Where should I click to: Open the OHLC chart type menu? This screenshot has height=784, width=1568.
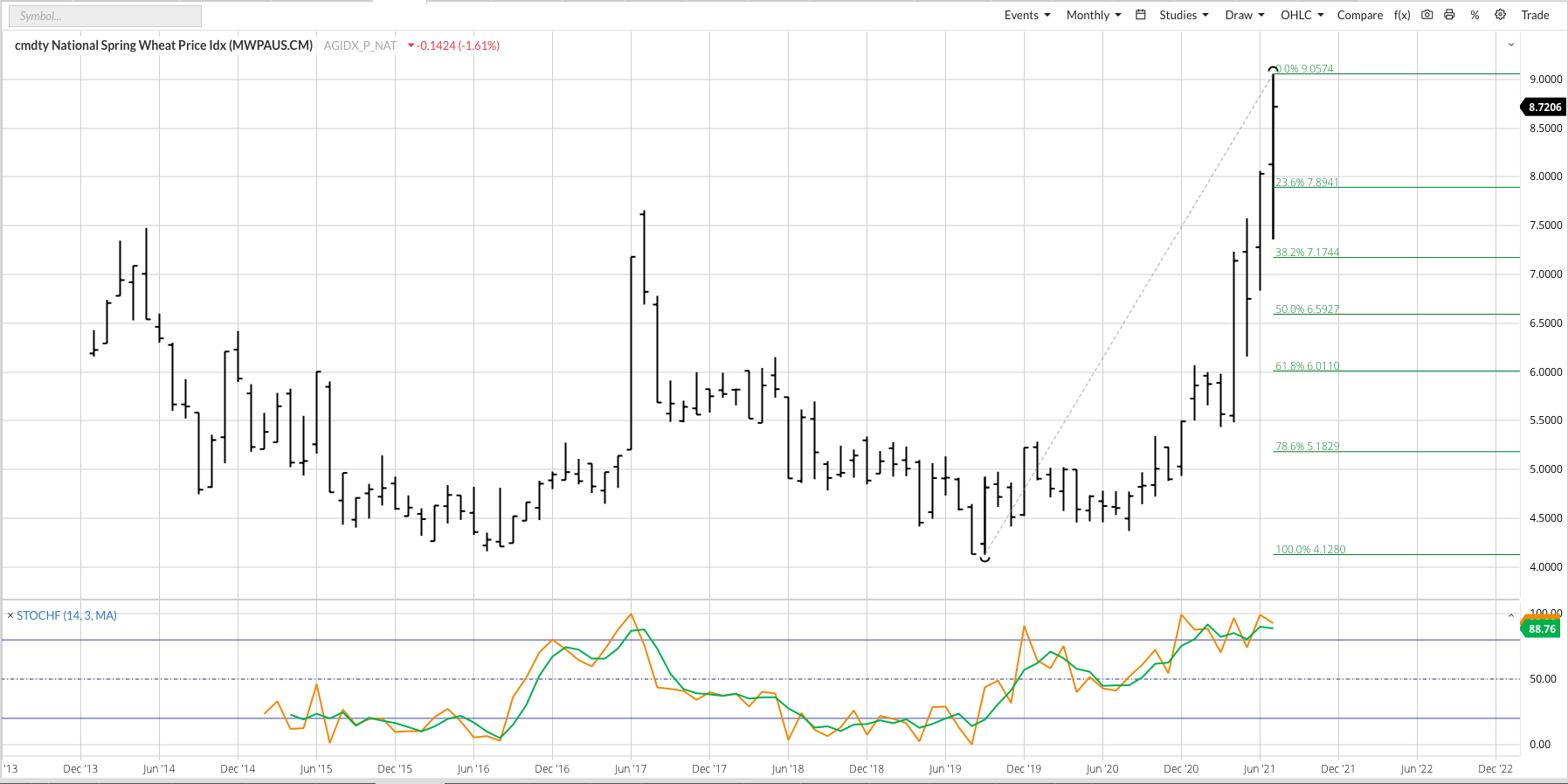pyautogui.click(x=1302, y=15)
